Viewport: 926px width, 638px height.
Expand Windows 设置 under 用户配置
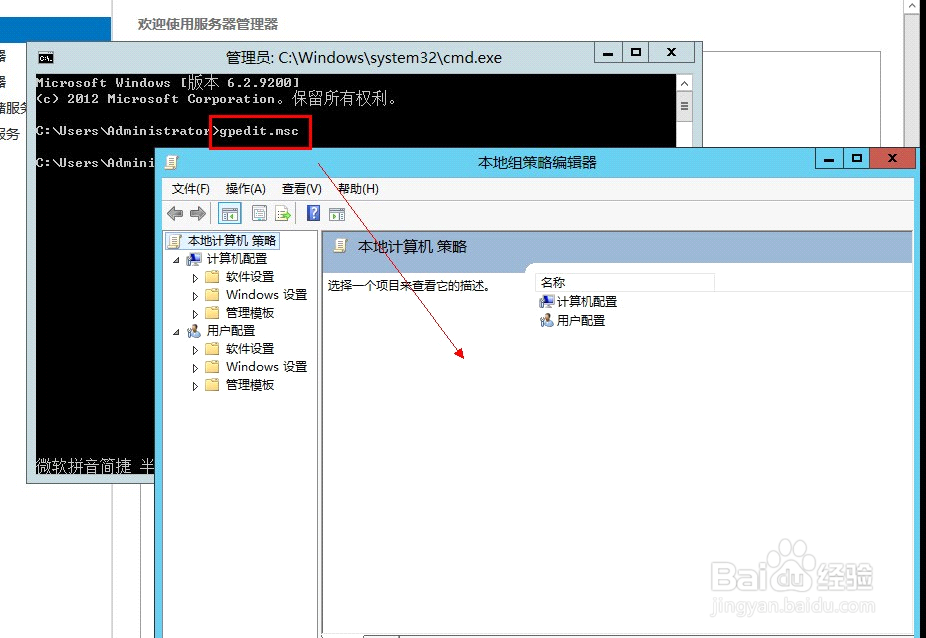point(194,367)
